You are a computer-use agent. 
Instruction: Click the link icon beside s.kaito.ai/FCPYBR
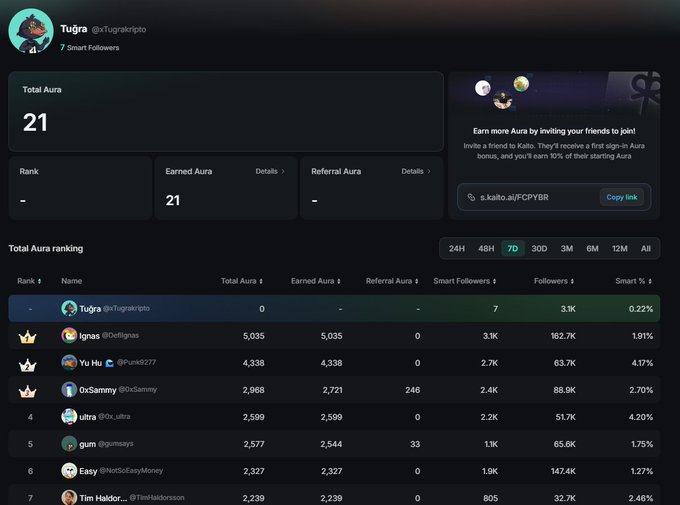[471, 197]
